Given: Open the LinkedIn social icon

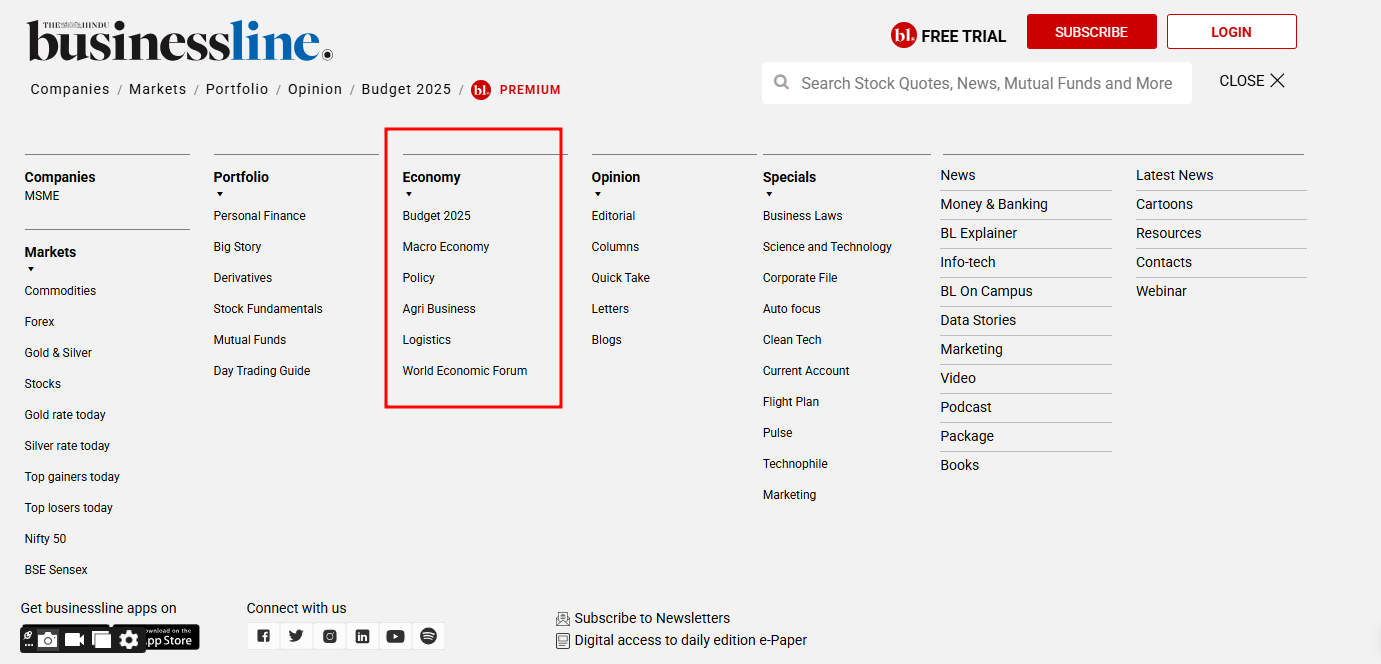Looking at the screenshot, I should point(362,636).
